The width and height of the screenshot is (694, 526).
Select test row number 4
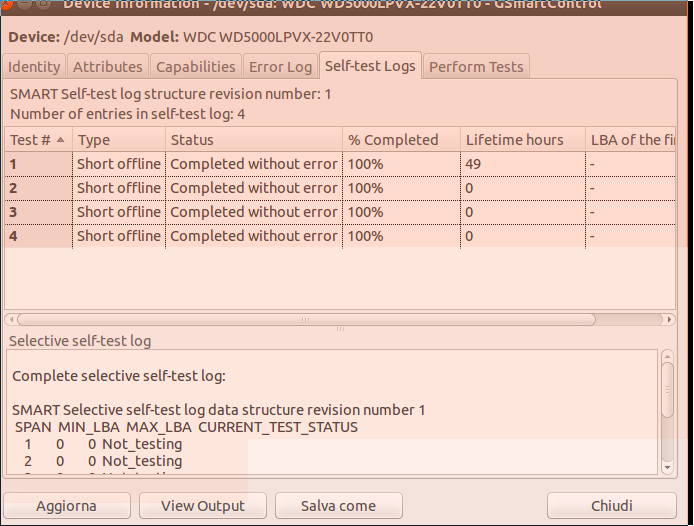[340, 236]
